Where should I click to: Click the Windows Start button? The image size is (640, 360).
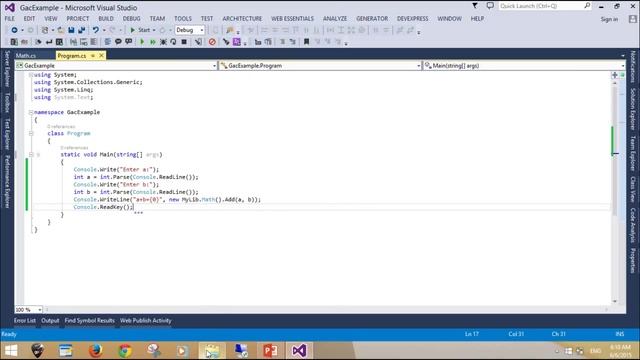[x=11, y=351]
